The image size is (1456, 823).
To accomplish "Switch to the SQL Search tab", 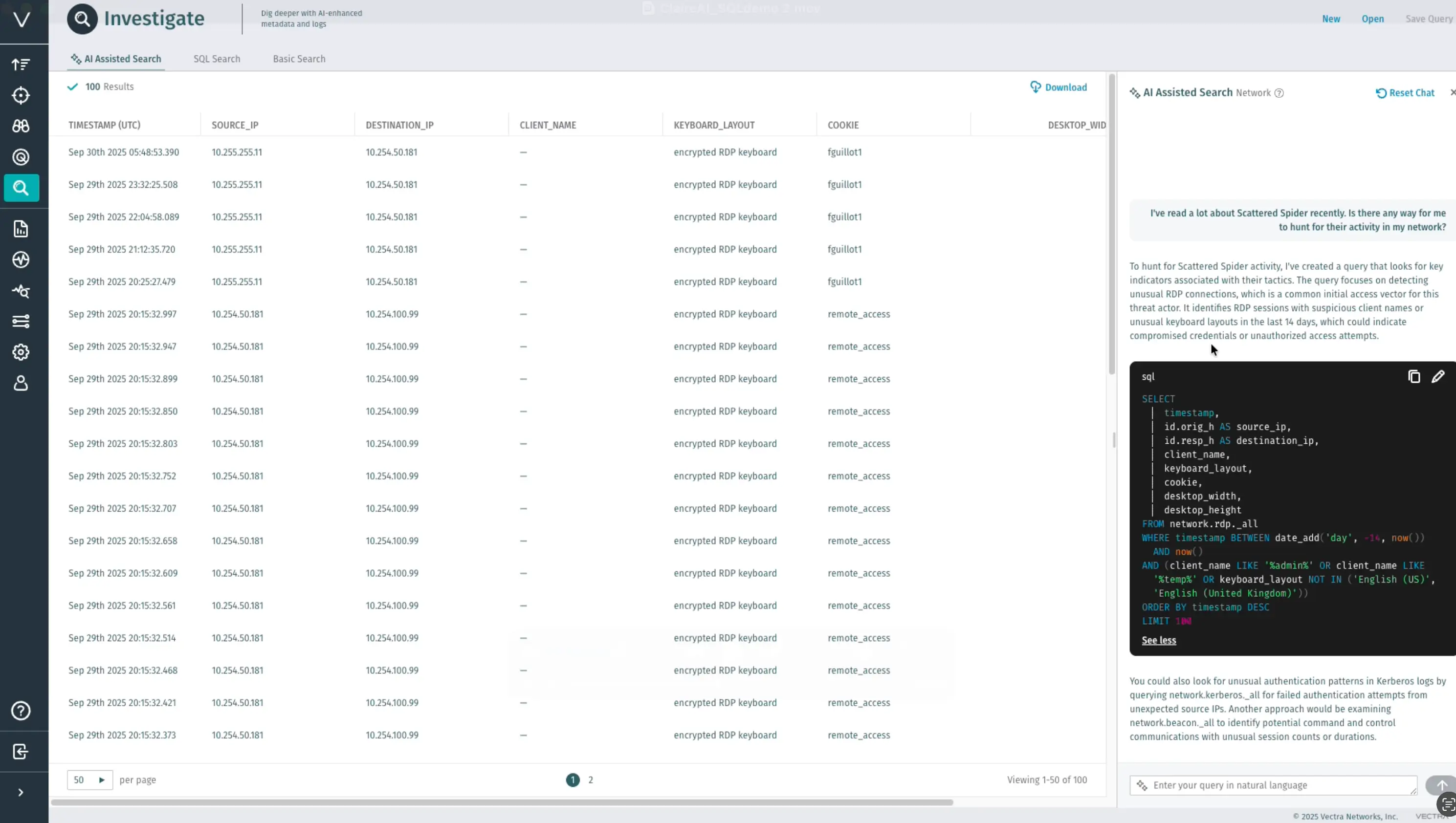I will point(217,59).
